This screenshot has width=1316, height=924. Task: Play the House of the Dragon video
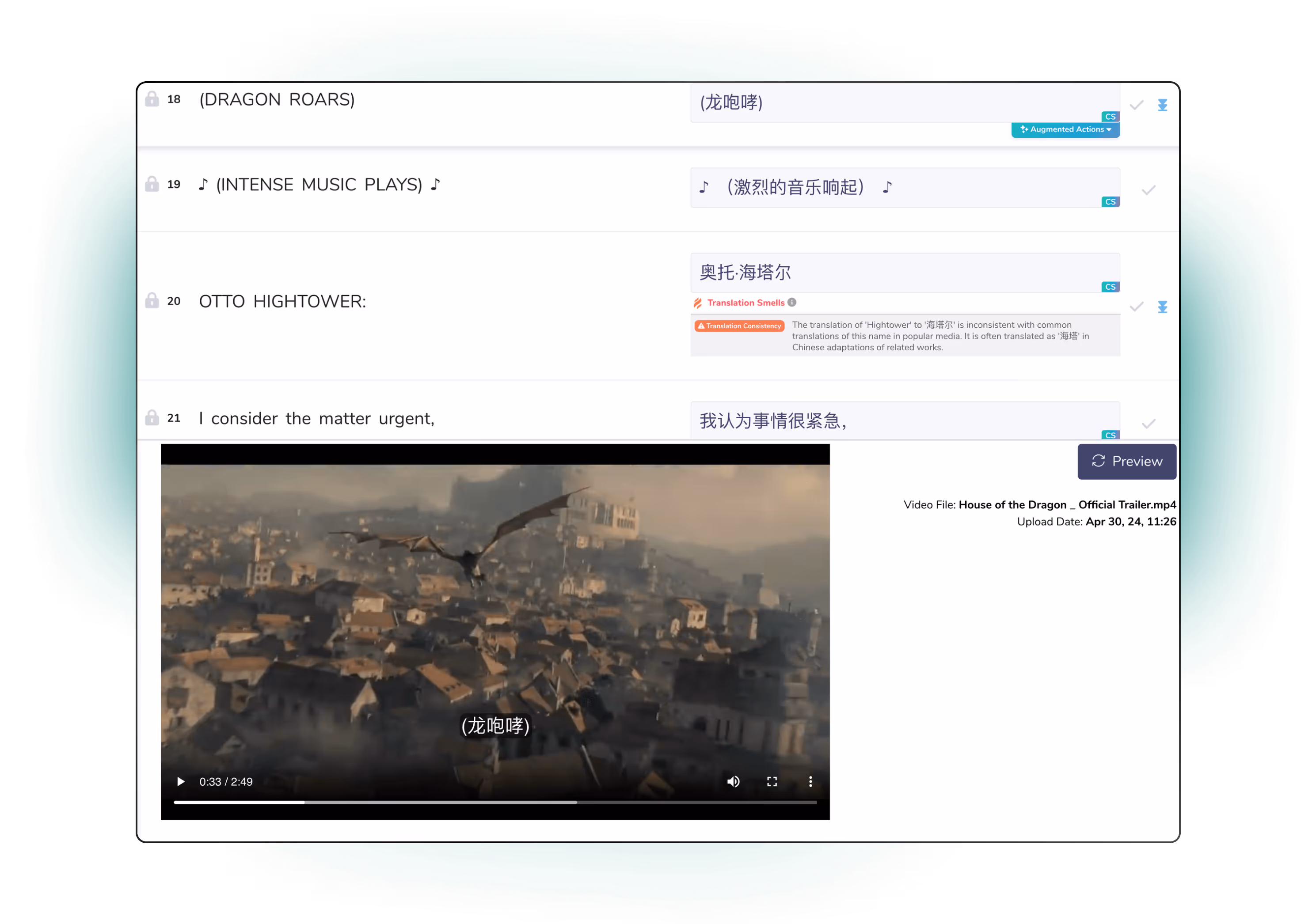pos(181,782)
